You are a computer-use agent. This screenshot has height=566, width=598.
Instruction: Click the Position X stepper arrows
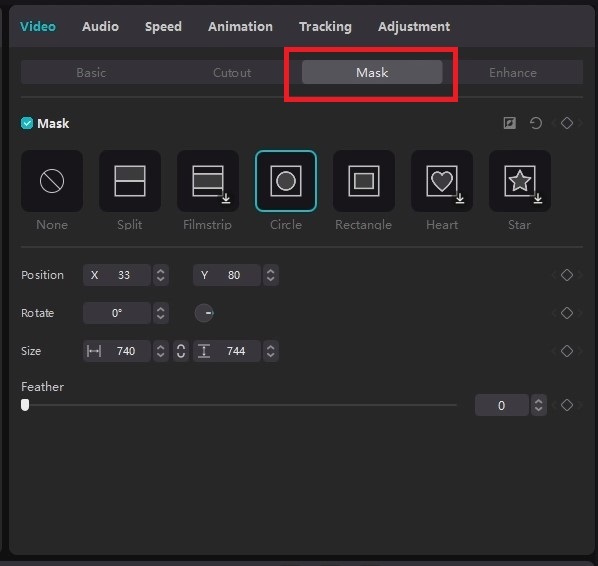pyautogui.click(x=161, y=275)
